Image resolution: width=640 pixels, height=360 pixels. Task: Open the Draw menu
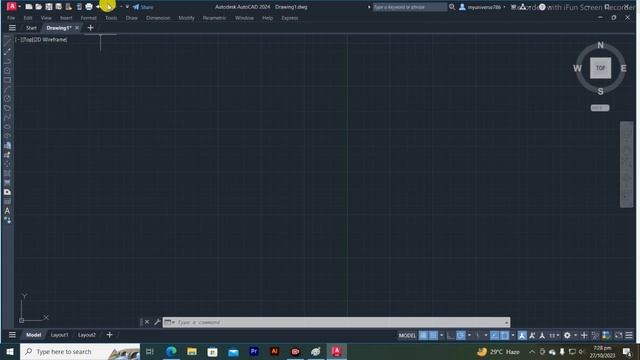131,18
